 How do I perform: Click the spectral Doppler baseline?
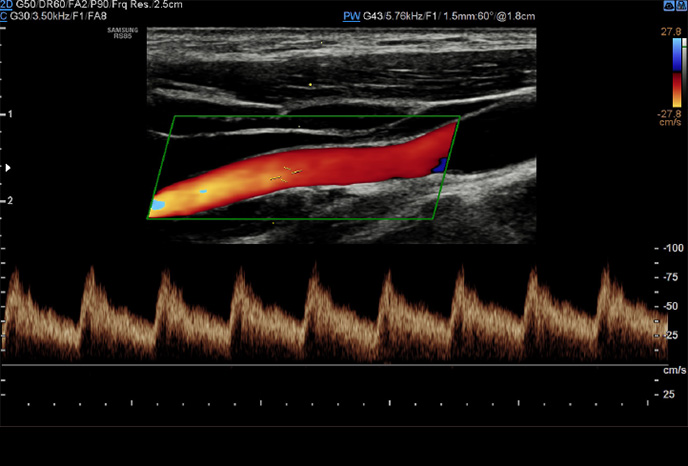tap(330, 364)
